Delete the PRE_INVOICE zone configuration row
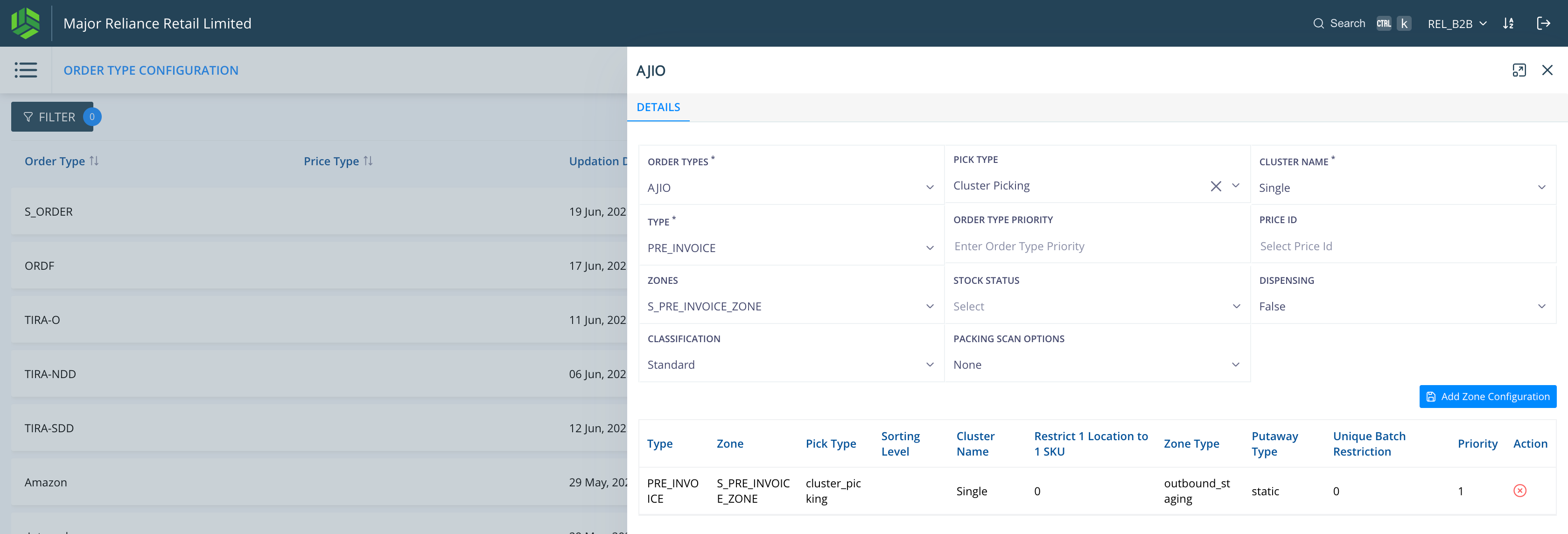The height and width of the screenshot is (534, 1568). pyautogui.click(x=1519, y=491)
